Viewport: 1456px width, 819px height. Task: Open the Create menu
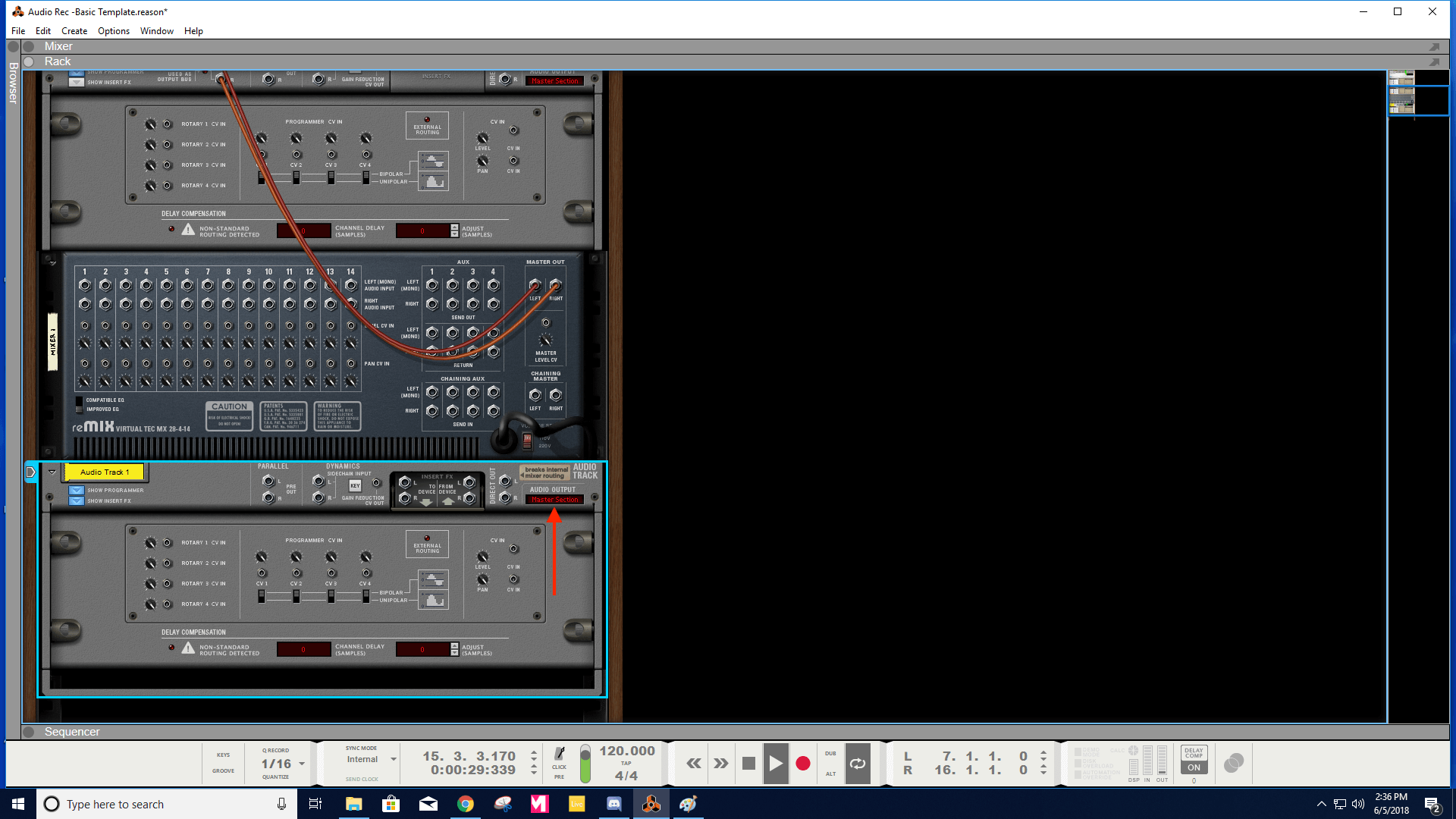pyautogui.click(x=74, y=31)
